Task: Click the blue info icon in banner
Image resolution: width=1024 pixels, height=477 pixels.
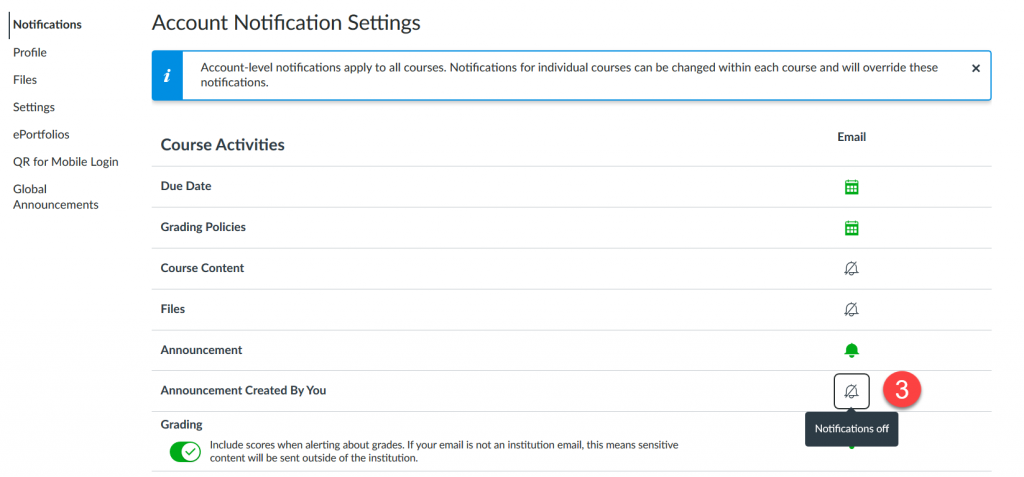Action: 167,76
